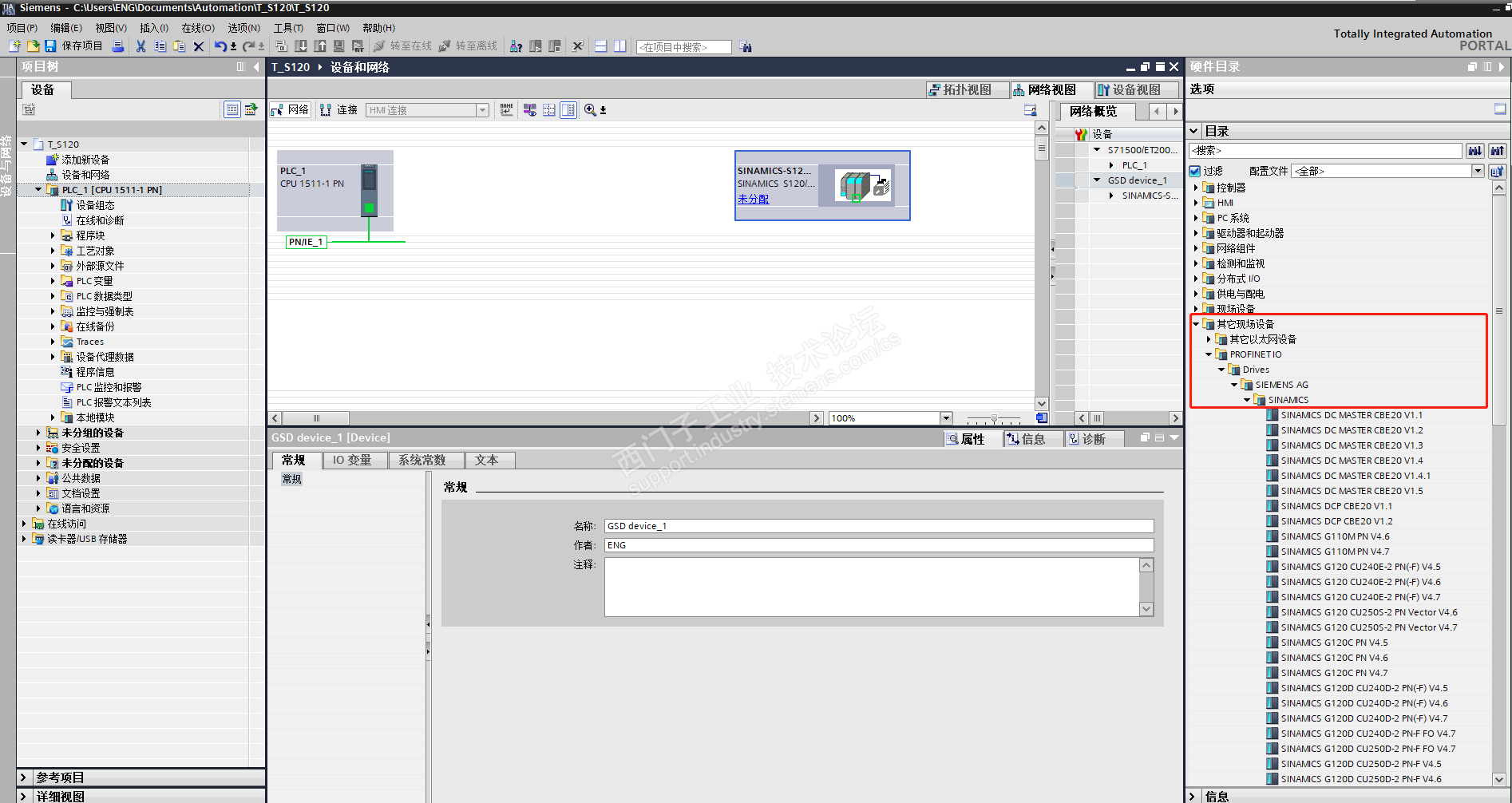1512x803 pixels.
Task: Click the copy icon in the toolbar
Action: (x=160, y=46)
